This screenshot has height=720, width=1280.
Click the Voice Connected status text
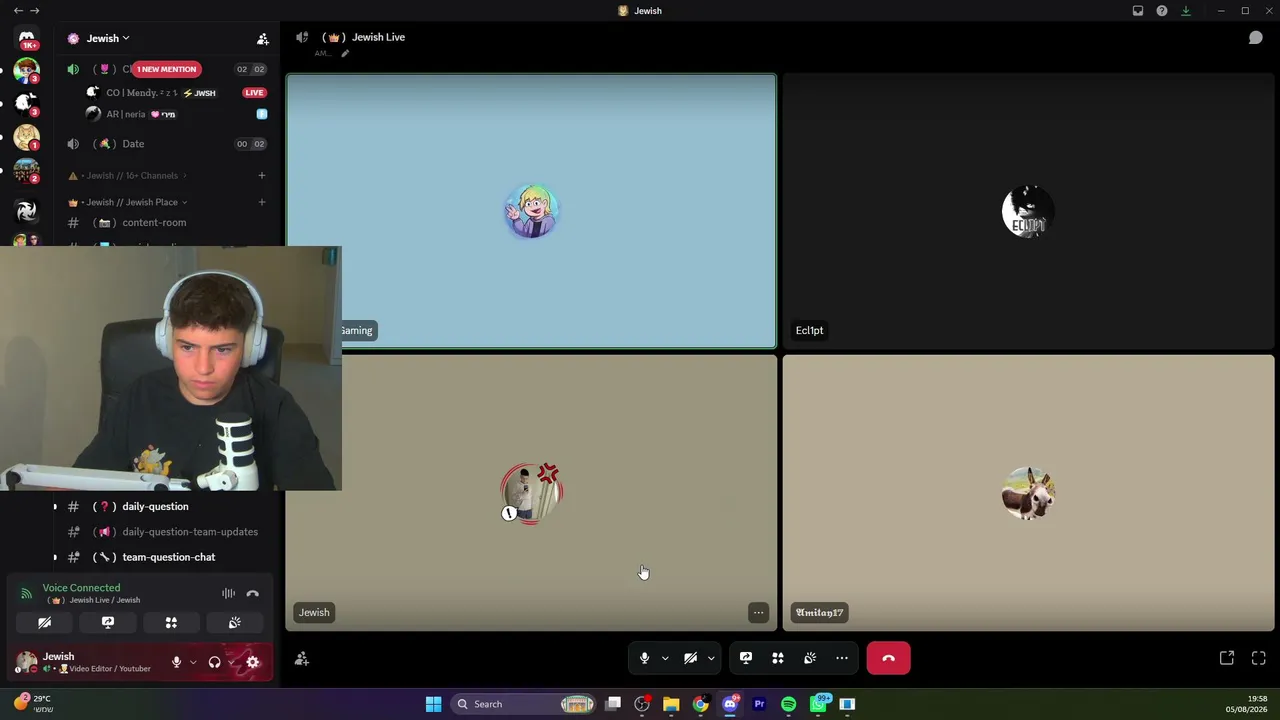[81, 588]
